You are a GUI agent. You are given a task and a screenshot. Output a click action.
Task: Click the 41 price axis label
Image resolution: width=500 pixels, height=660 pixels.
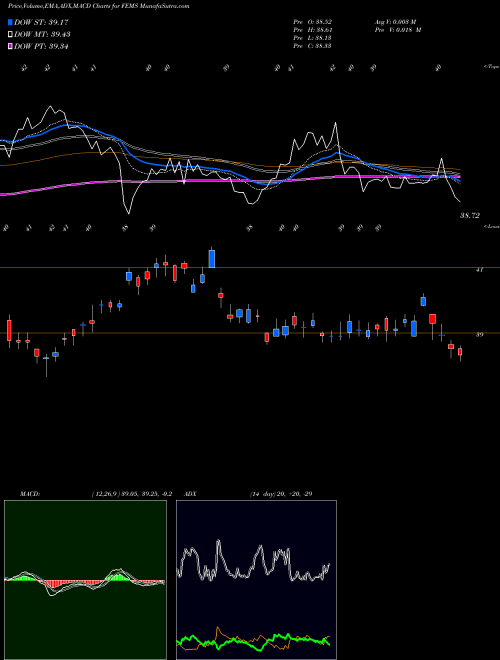479,270
